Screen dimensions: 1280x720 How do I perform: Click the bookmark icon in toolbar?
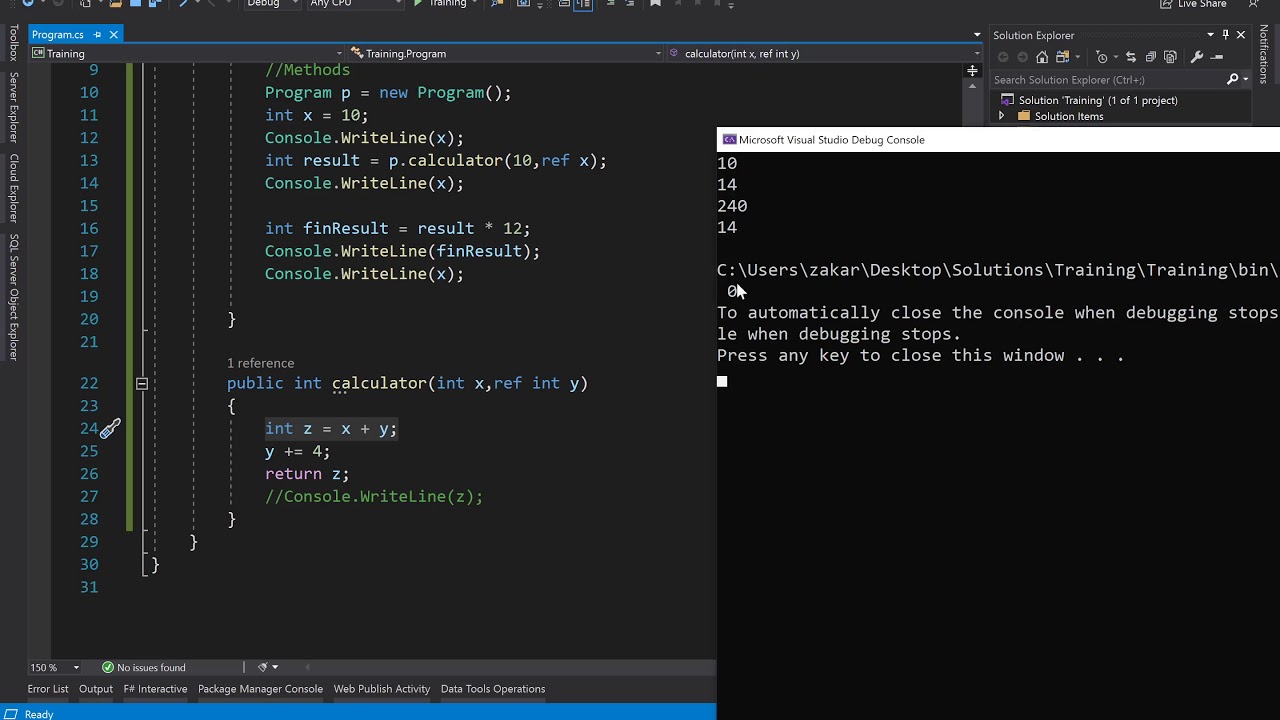656,4
